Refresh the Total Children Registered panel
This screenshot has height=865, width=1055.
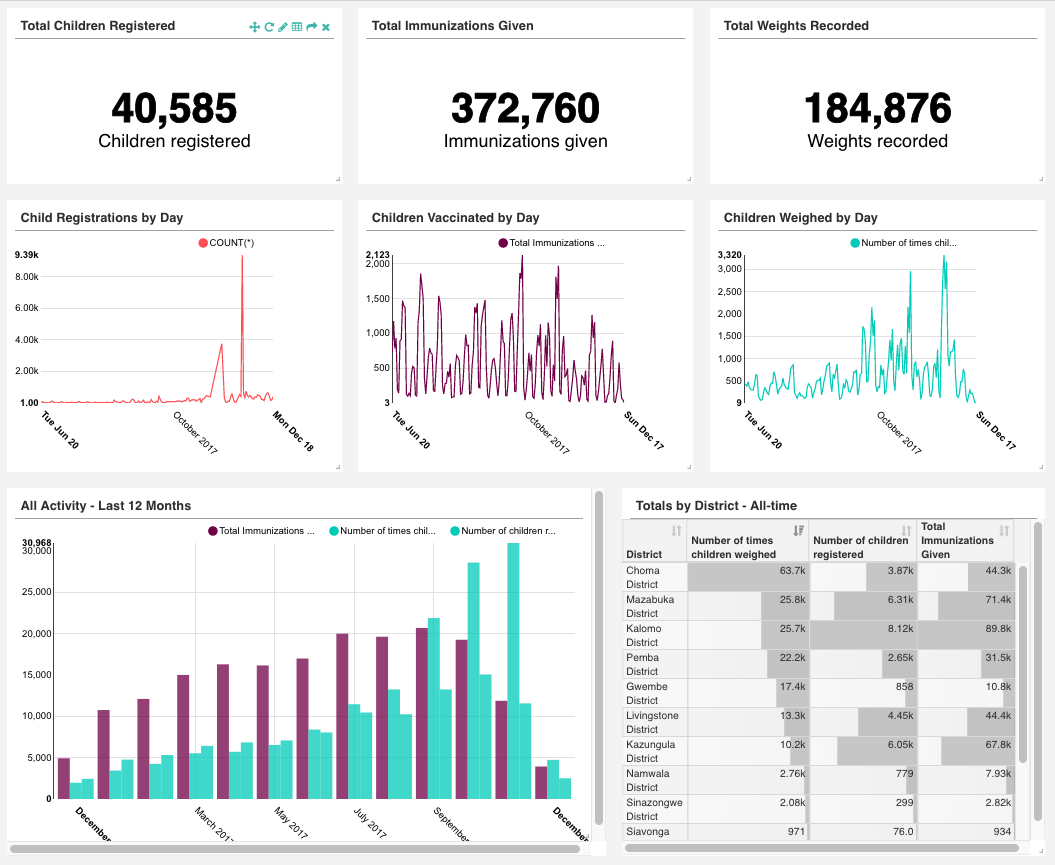269,27
